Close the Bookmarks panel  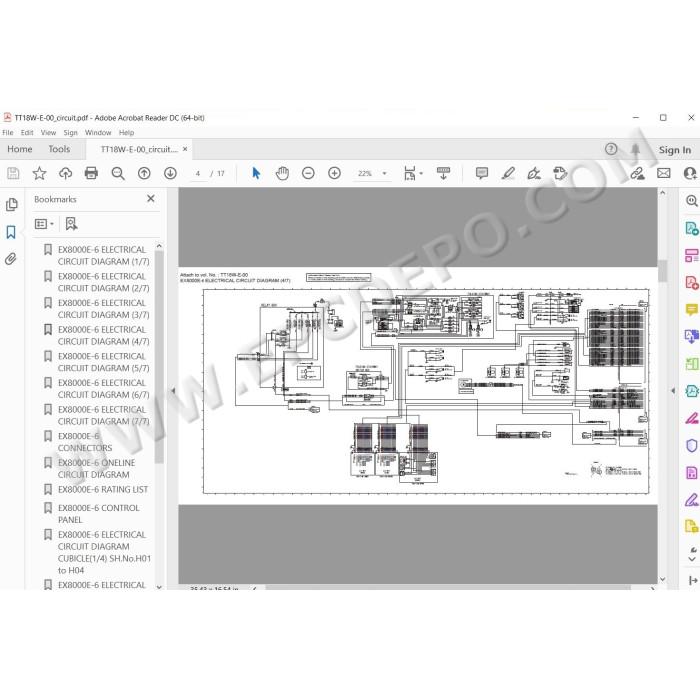(x=151, y=198)
